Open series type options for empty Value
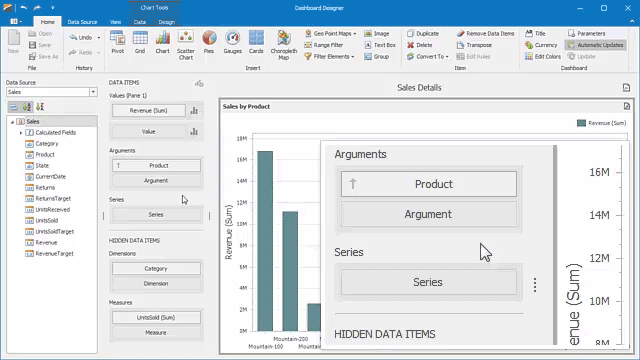Viewport: 640px width, 360px height. pyautogui.click(x=194, y=132)
